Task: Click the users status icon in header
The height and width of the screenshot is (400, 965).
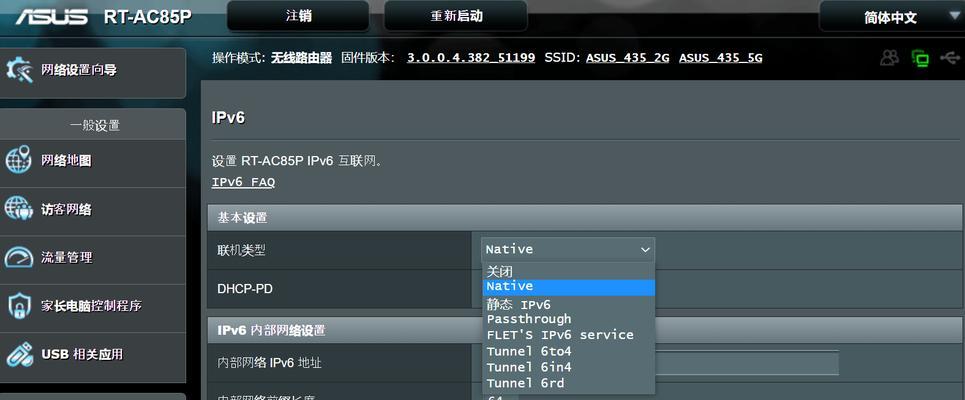Action: click(889, 58)
